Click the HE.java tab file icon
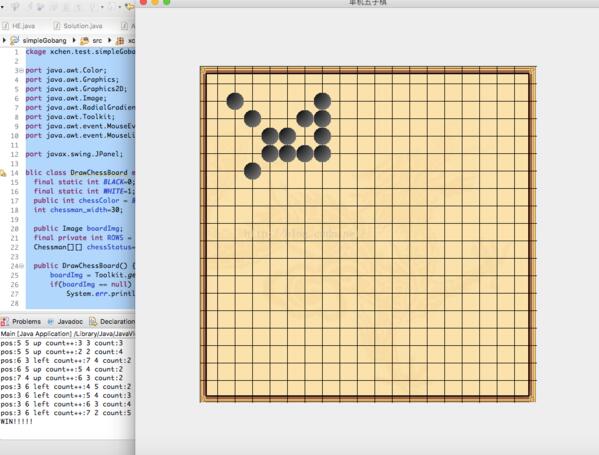Image resolution: width=599 pixels, height=455 pixels. (5, 26)
